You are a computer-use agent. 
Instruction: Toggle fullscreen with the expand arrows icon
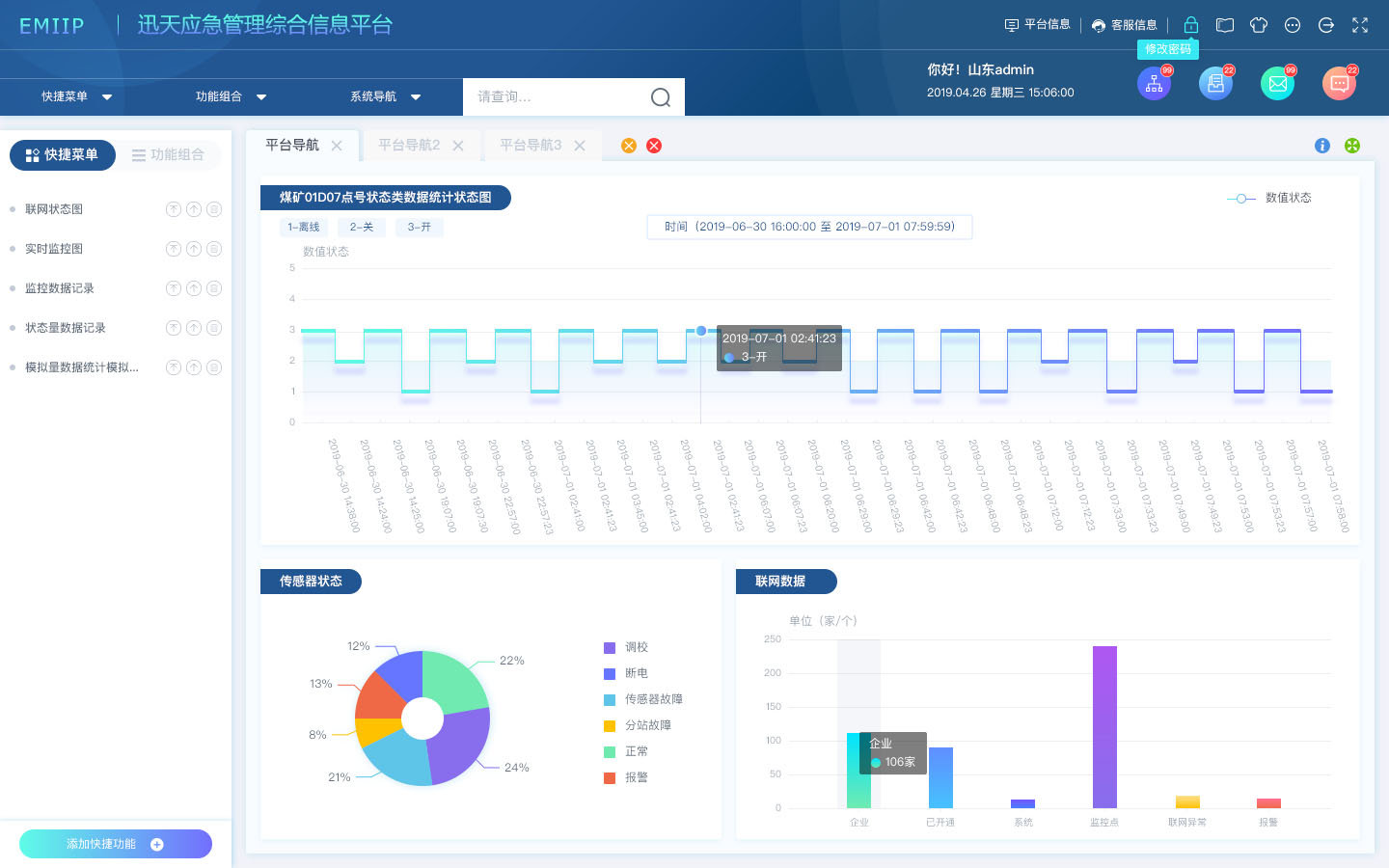1360,25
